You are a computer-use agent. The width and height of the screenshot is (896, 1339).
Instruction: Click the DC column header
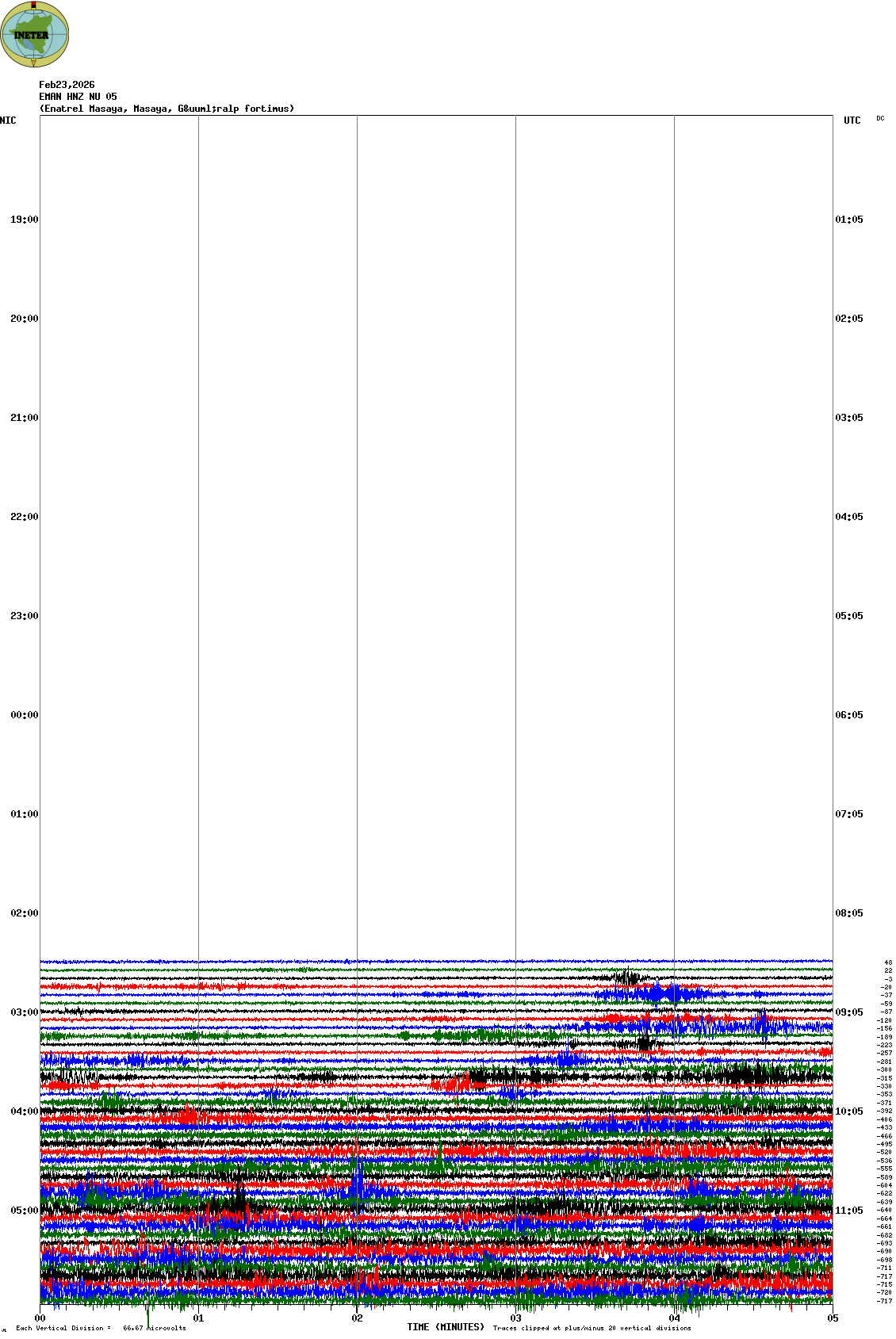pyautogui.click(x=880, y=118)
